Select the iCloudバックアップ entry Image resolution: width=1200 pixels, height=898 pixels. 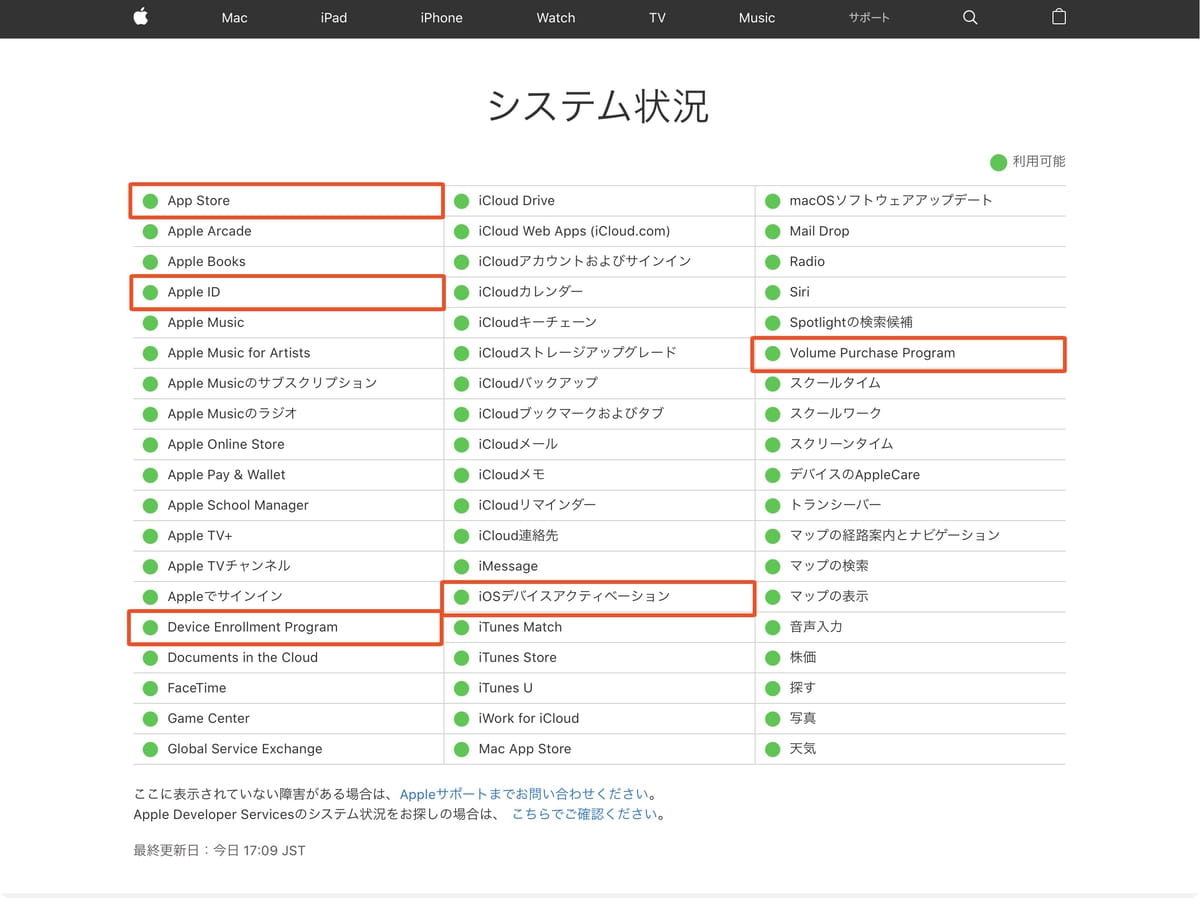pos(538,383)
